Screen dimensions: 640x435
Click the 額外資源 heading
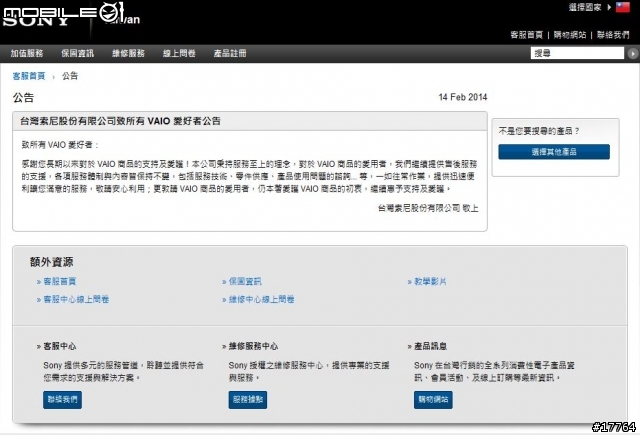tap(51, 262)
